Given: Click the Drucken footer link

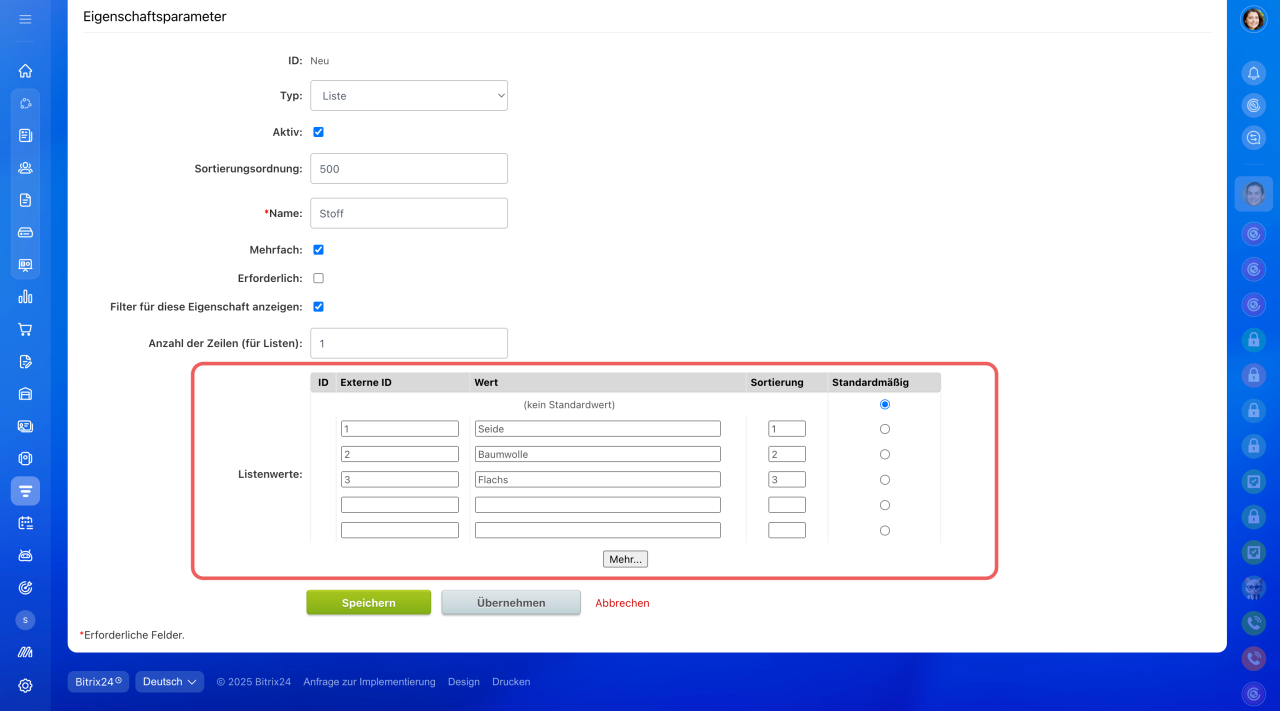Looking at the screenshot, I should [511, 682].
